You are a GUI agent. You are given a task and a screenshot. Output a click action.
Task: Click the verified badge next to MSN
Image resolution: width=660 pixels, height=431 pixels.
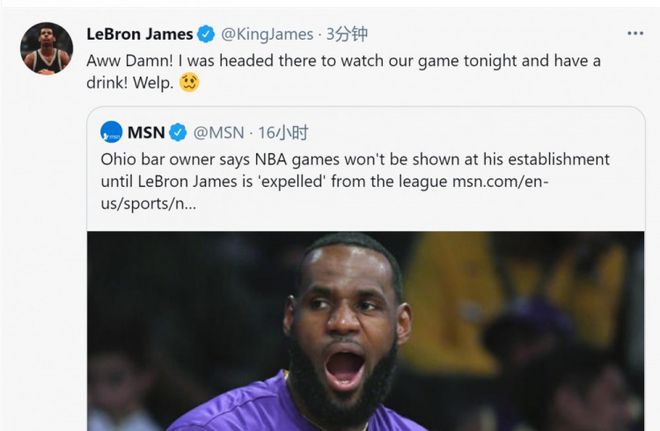point(178,132)
